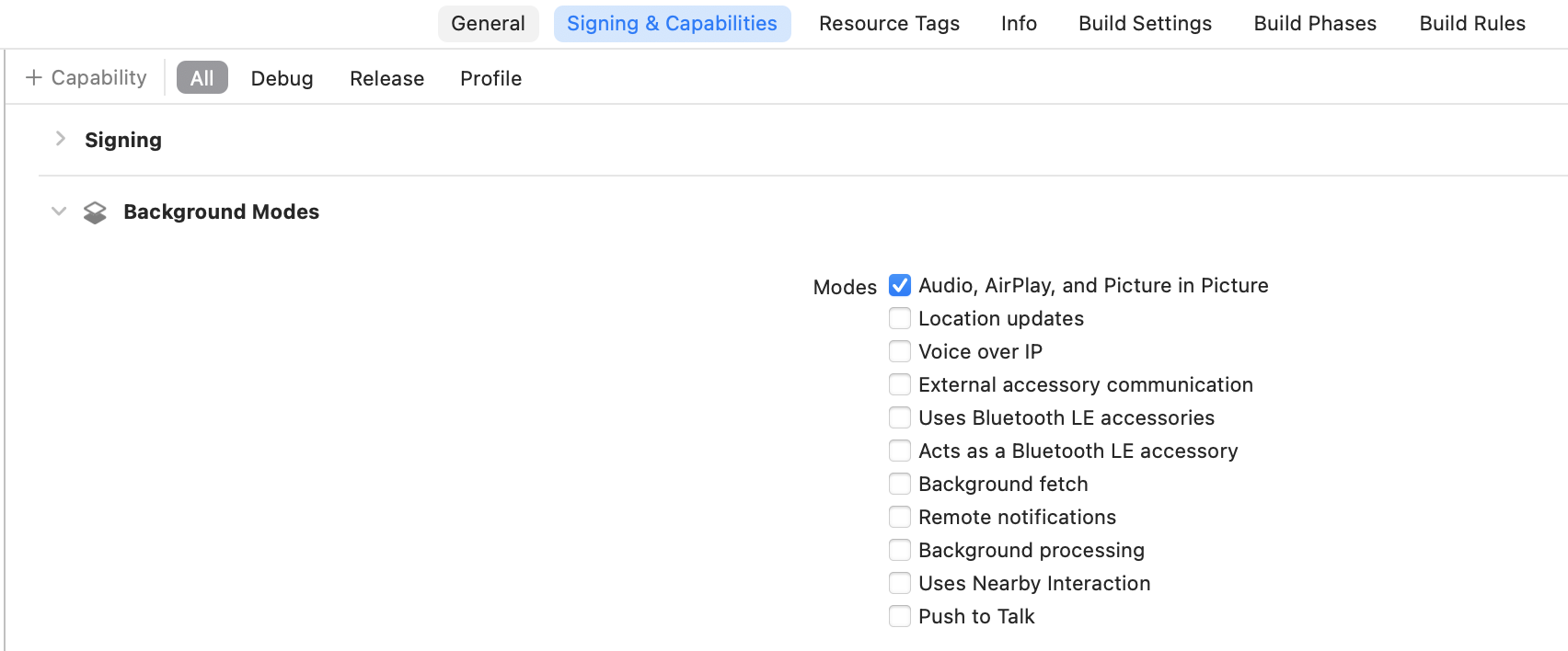Enable Background fetch mode

pos(900,484)
